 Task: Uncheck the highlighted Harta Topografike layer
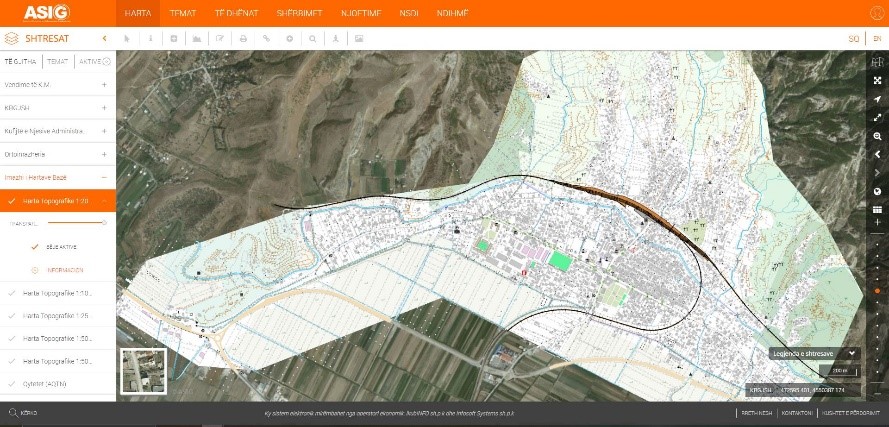[x=11, y=201]
